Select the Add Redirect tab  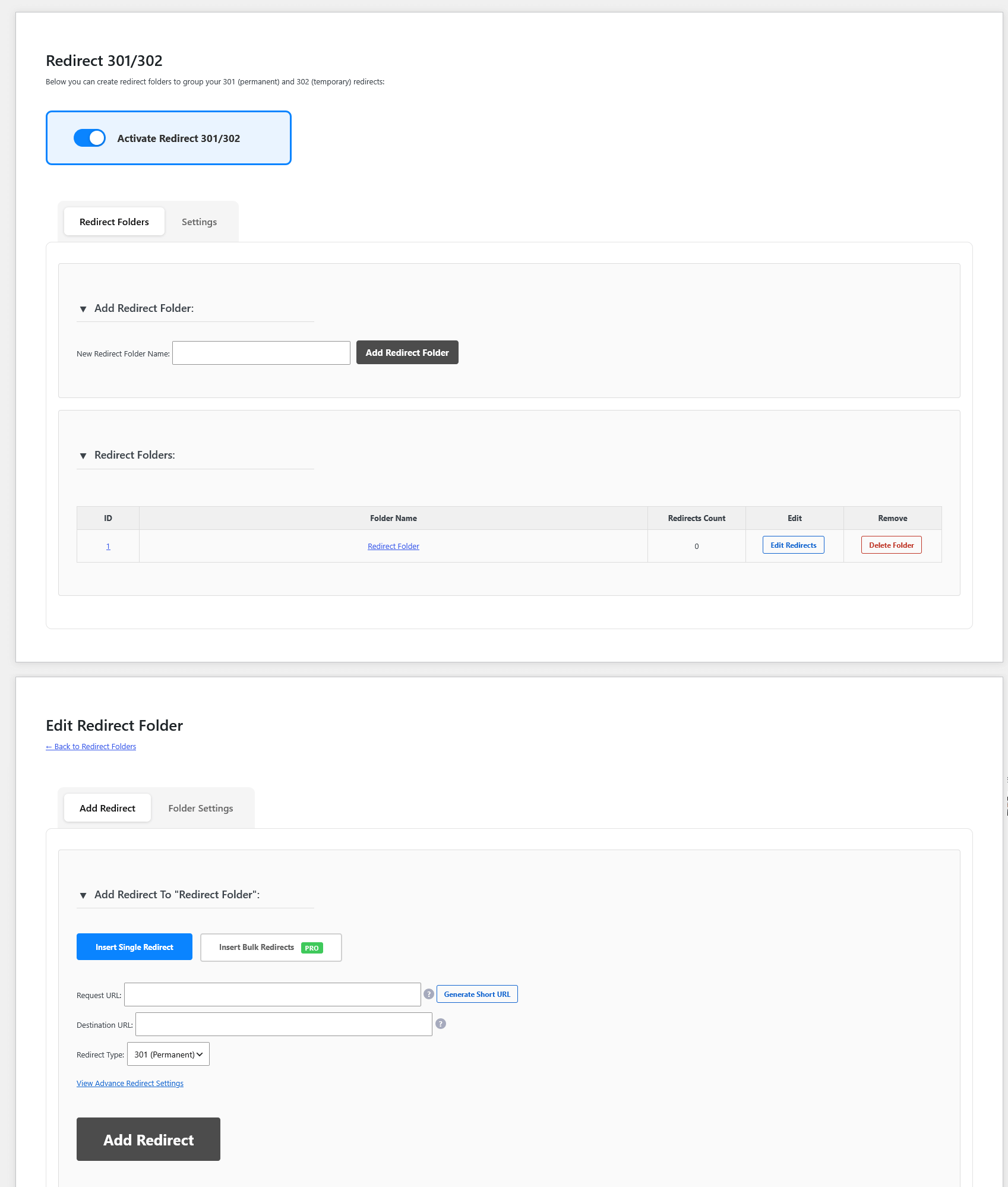[x=108, y=808]
